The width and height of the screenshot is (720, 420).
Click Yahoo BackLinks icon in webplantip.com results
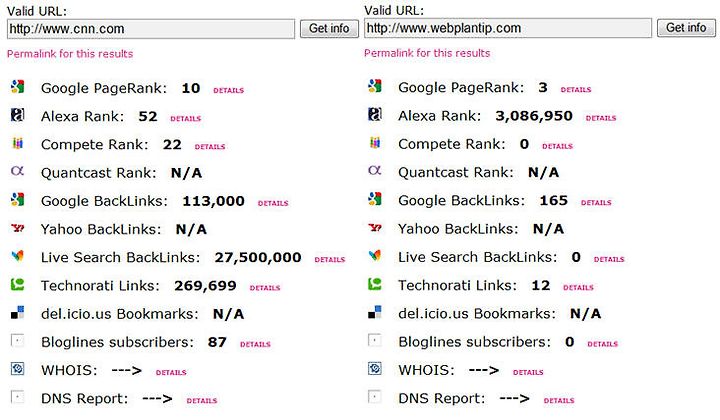375,227
